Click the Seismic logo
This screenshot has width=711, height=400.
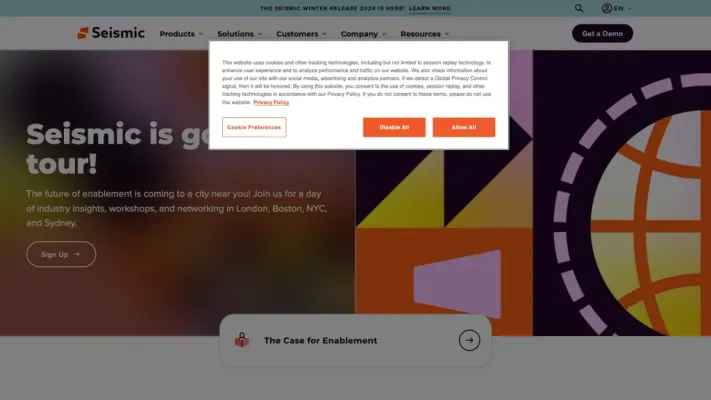111,33
